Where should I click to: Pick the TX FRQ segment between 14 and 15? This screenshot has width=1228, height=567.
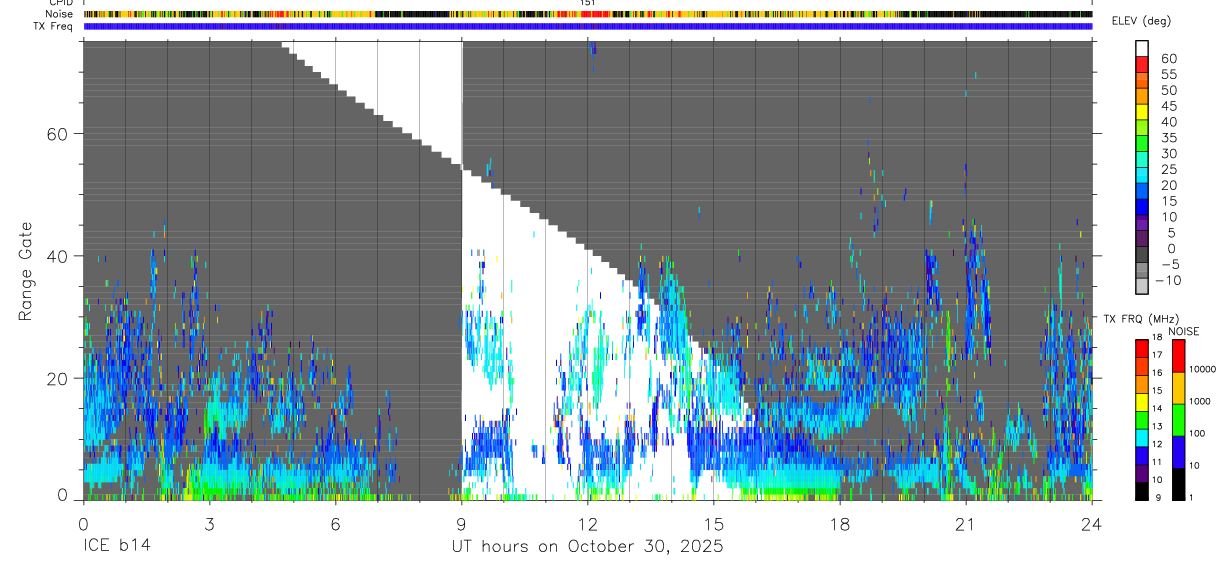pos(1141,402)
